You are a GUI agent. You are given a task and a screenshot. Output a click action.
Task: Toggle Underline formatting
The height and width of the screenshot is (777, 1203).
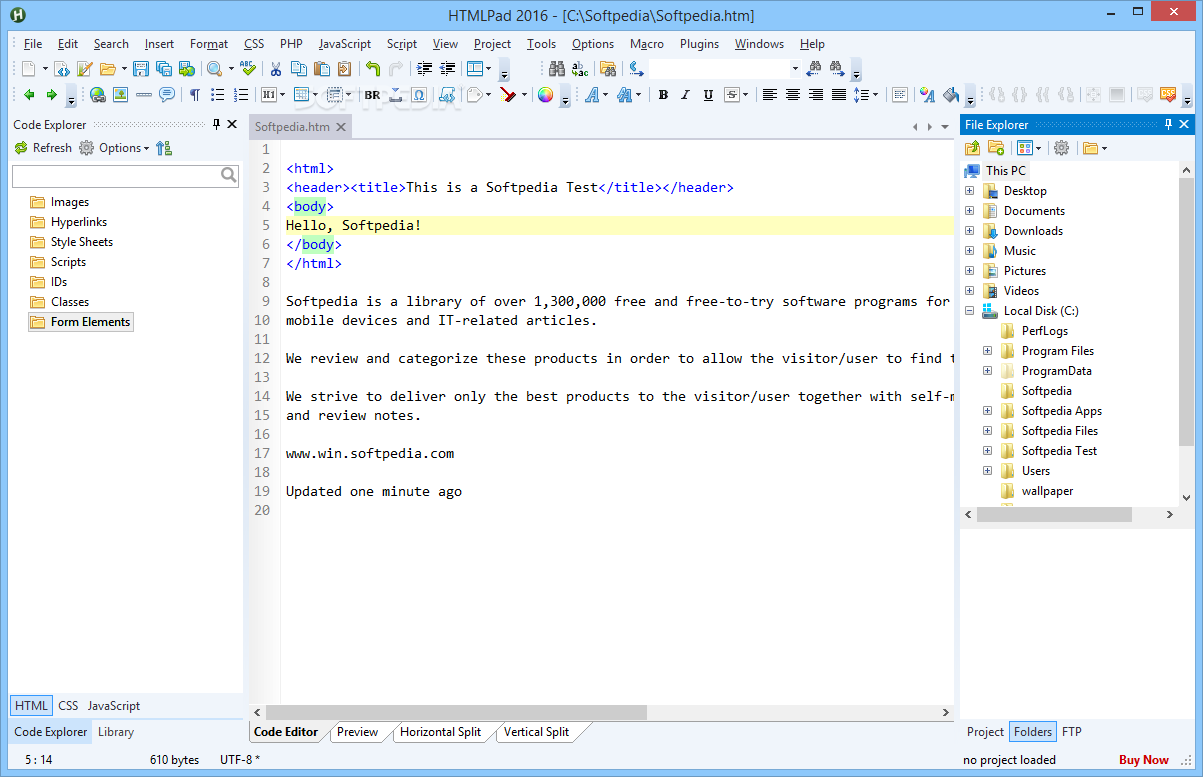[x=708, y=95]
